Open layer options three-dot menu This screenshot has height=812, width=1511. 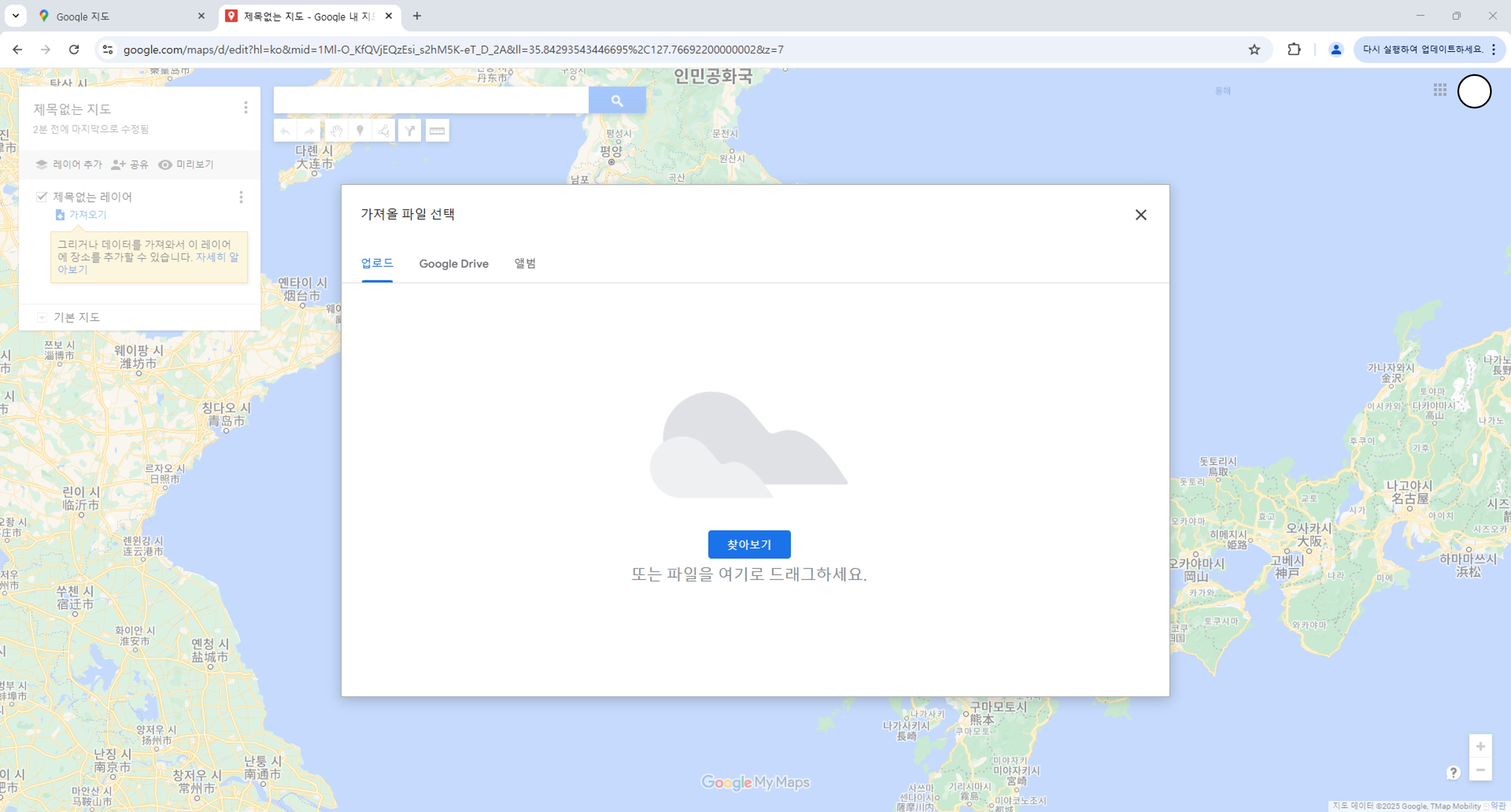(241, 197)
